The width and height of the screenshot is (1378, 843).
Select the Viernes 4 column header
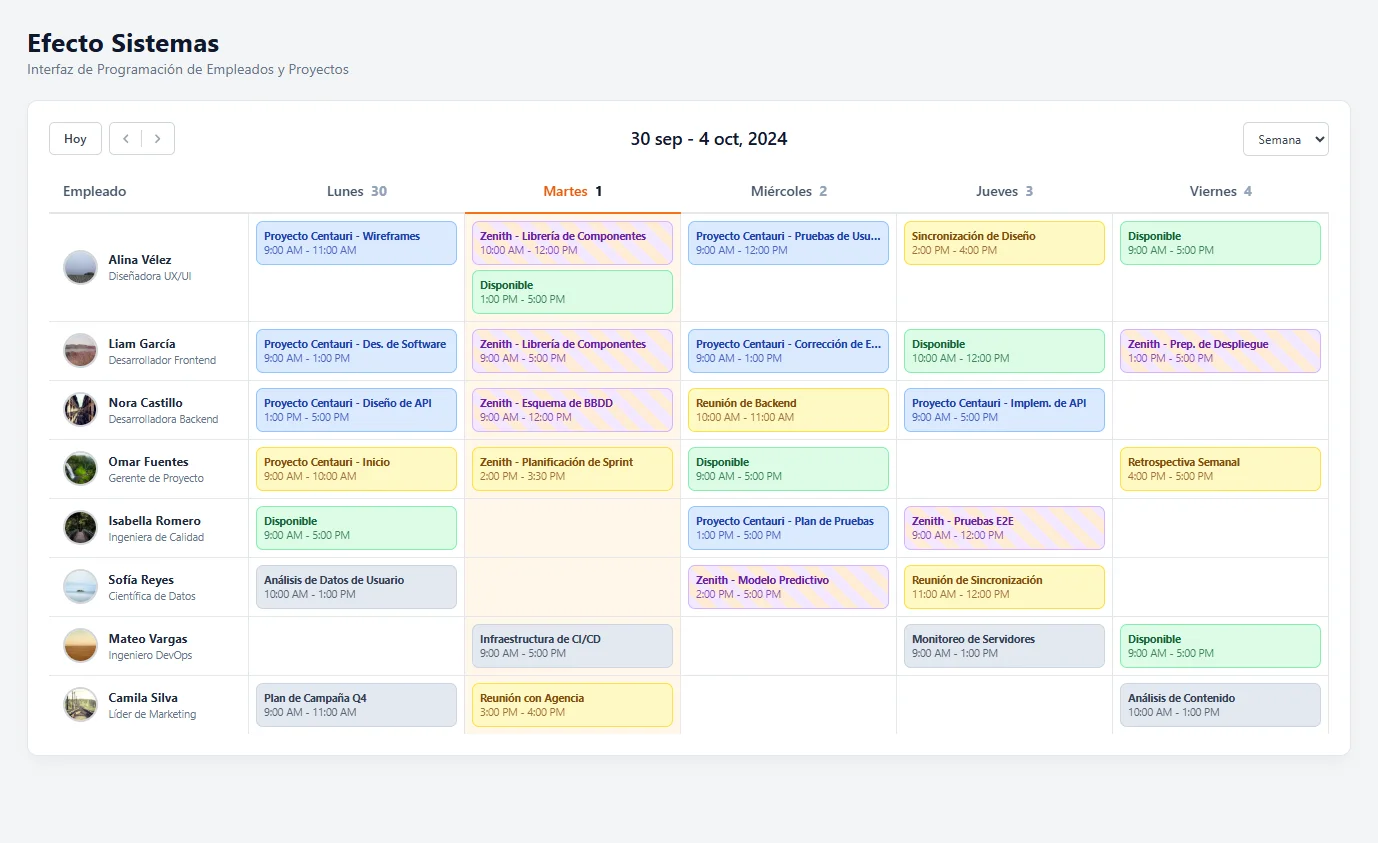[x=1220, y=192]
